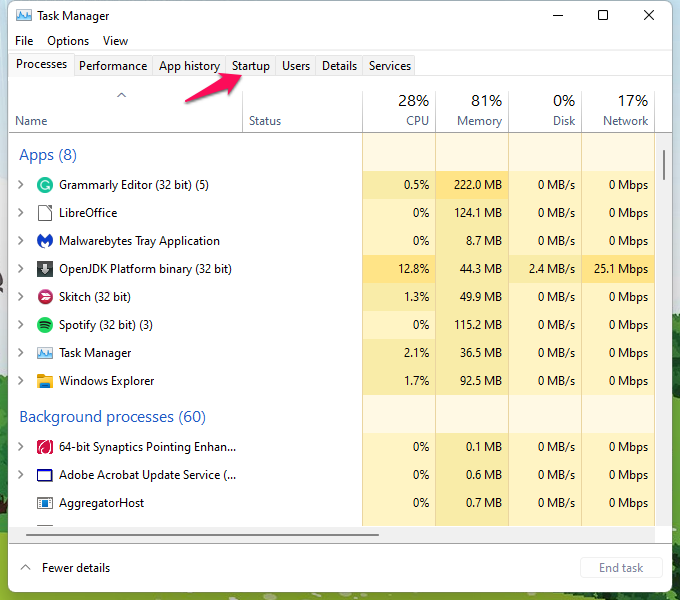The width and height of the screenshot is (680, 600).
Task: Sort processes by Memory column
Action: click(472, 111)
